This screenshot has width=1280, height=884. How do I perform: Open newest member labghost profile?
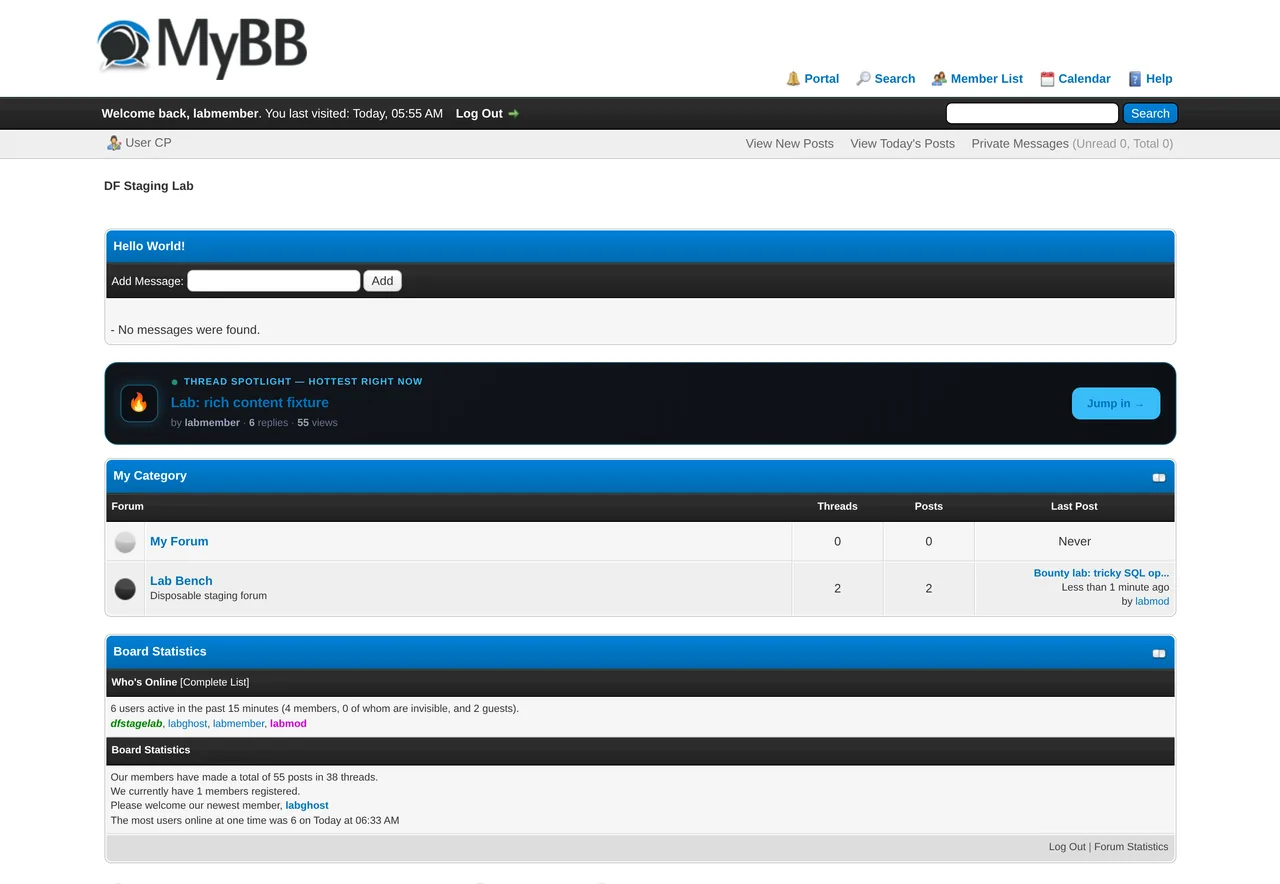coord(307,806)
